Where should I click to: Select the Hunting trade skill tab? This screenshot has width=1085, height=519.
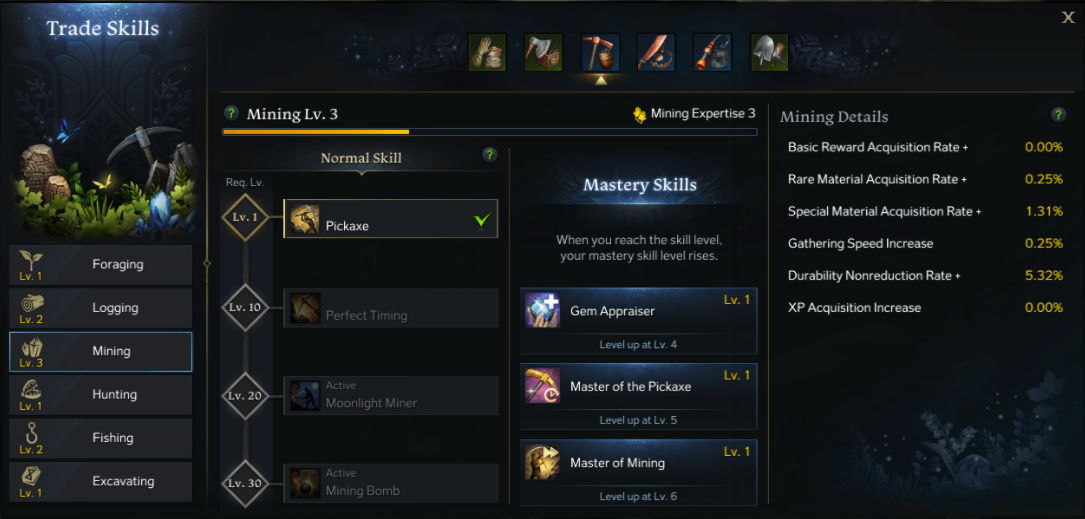coord(100,394)
